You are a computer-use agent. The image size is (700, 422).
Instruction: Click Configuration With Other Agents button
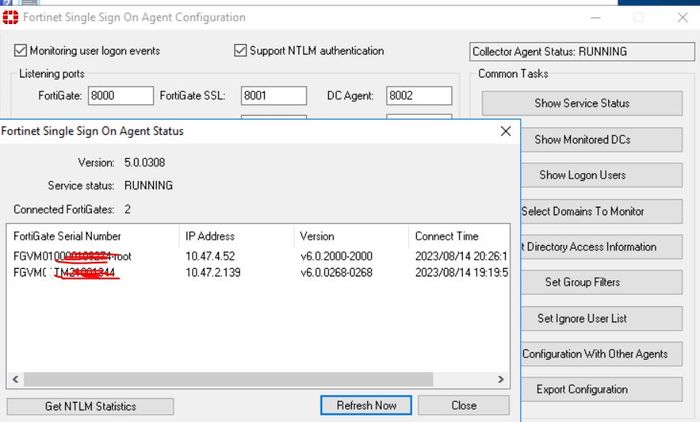coord(601,354)
